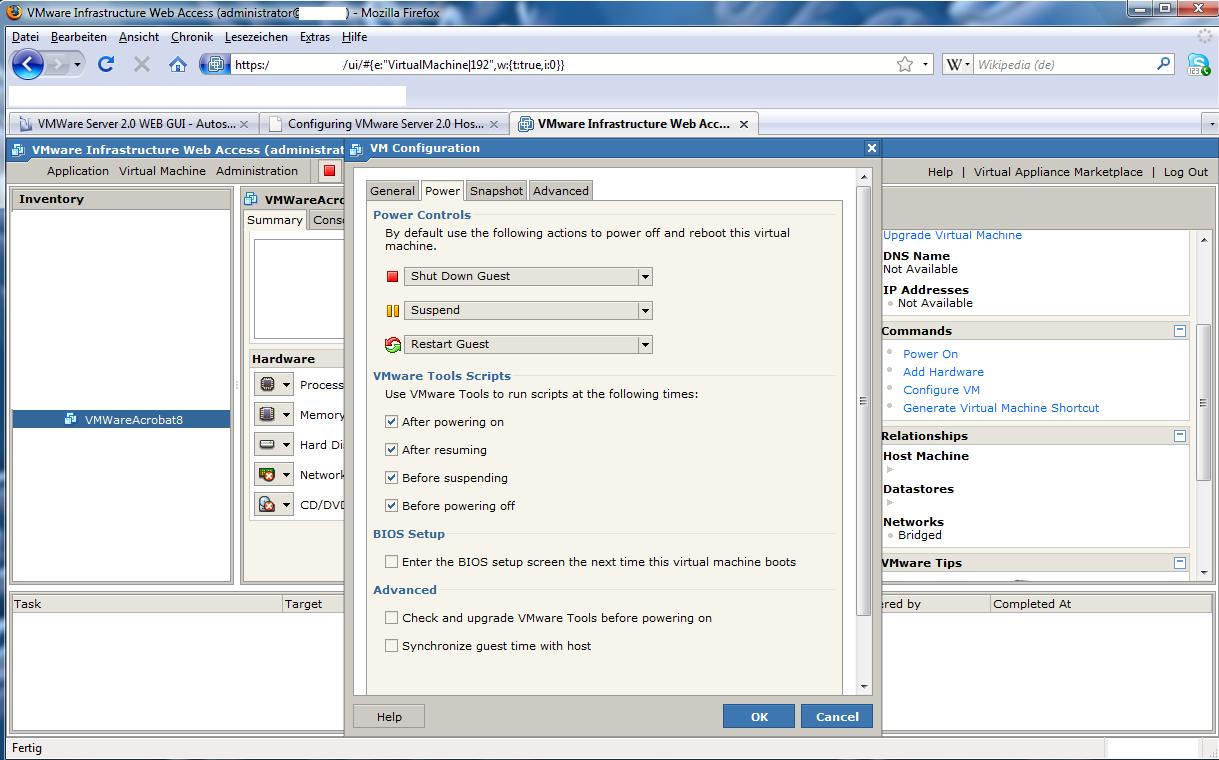
Task: Click the site identity icon beside the URL
Action: 215,65
